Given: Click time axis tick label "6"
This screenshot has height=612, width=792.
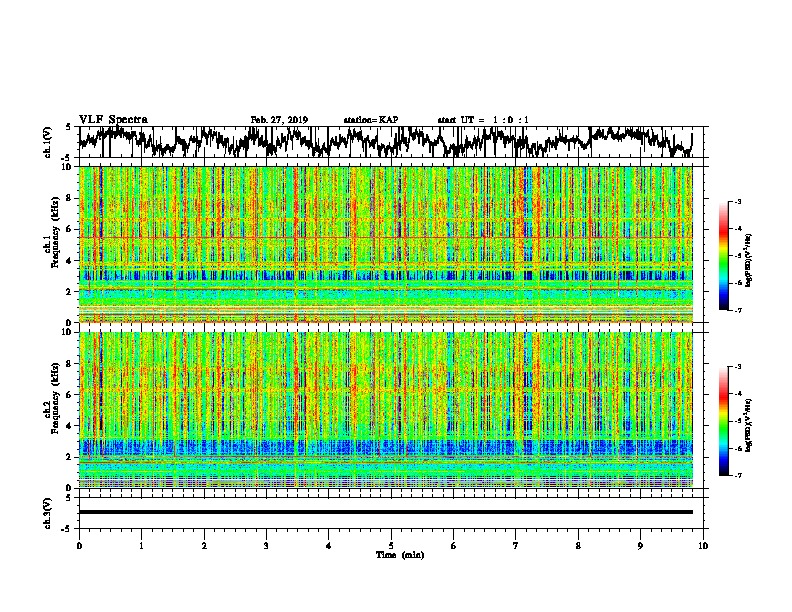Looking at the screenshot, I should tap(454, 546).
